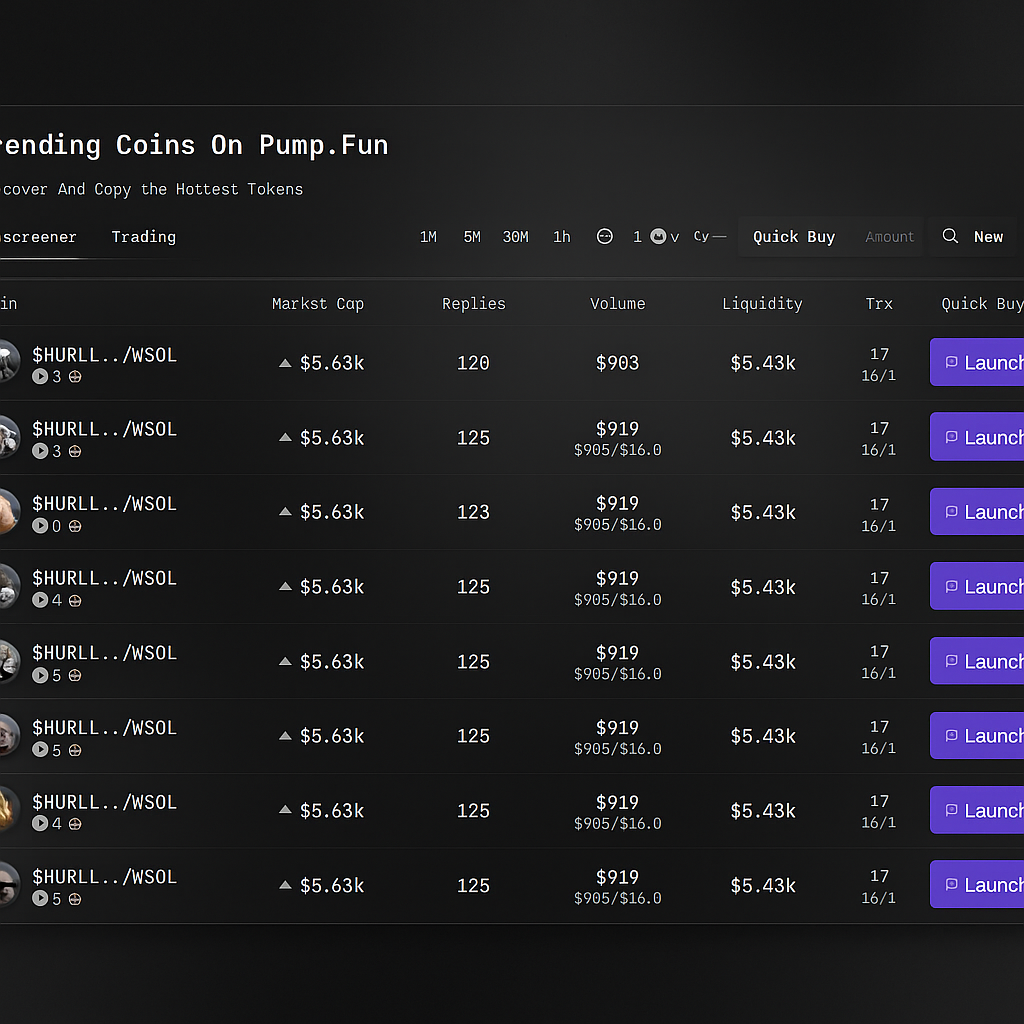Click Launch in the 120-replies row

(977, 362)
